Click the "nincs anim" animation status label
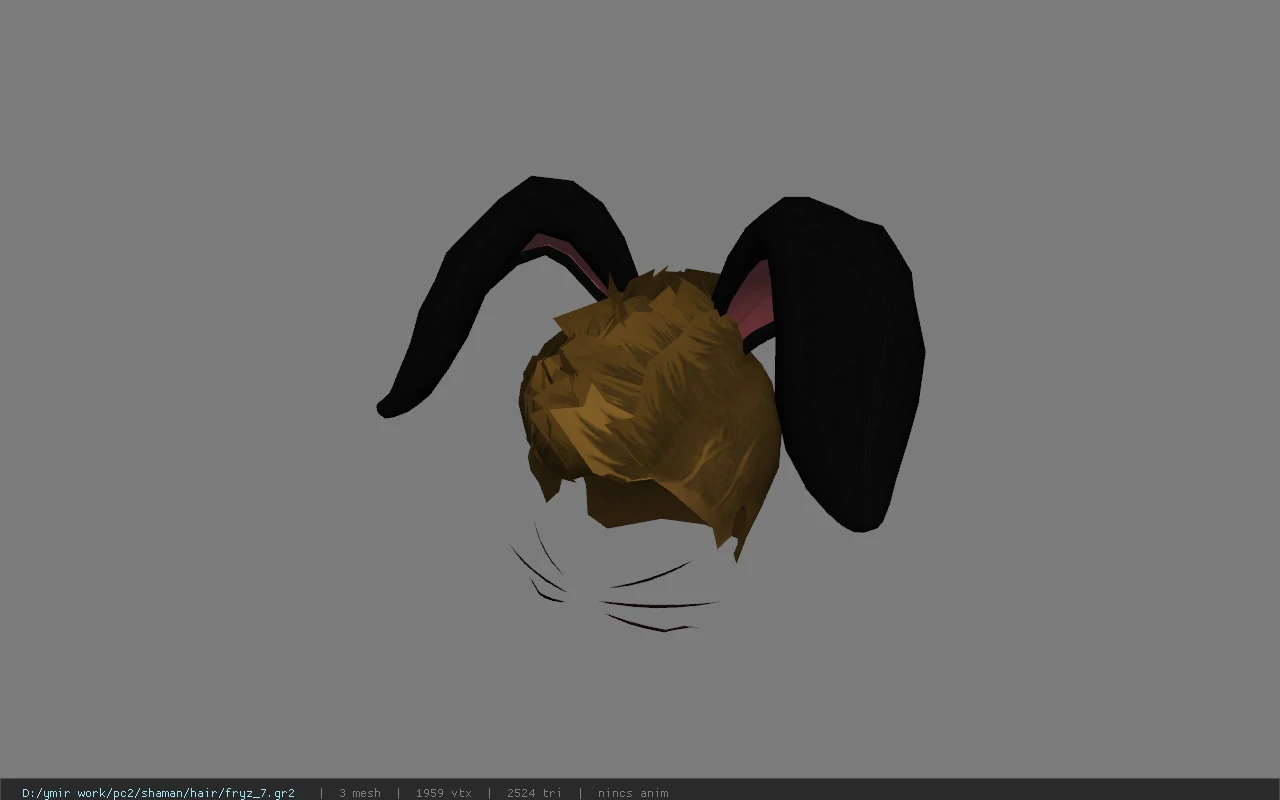Screen dimensions: 1280x800 [x=633, y=793]
